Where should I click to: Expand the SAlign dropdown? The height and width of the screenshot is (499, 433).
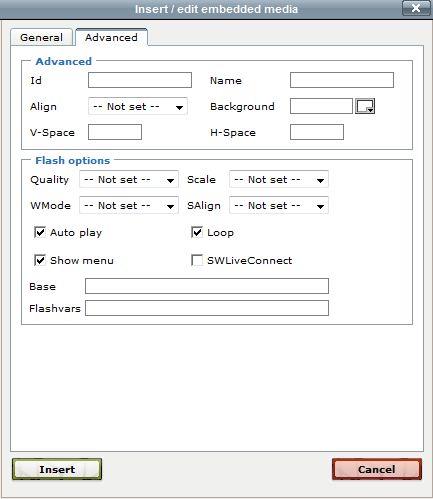(279, 205)
